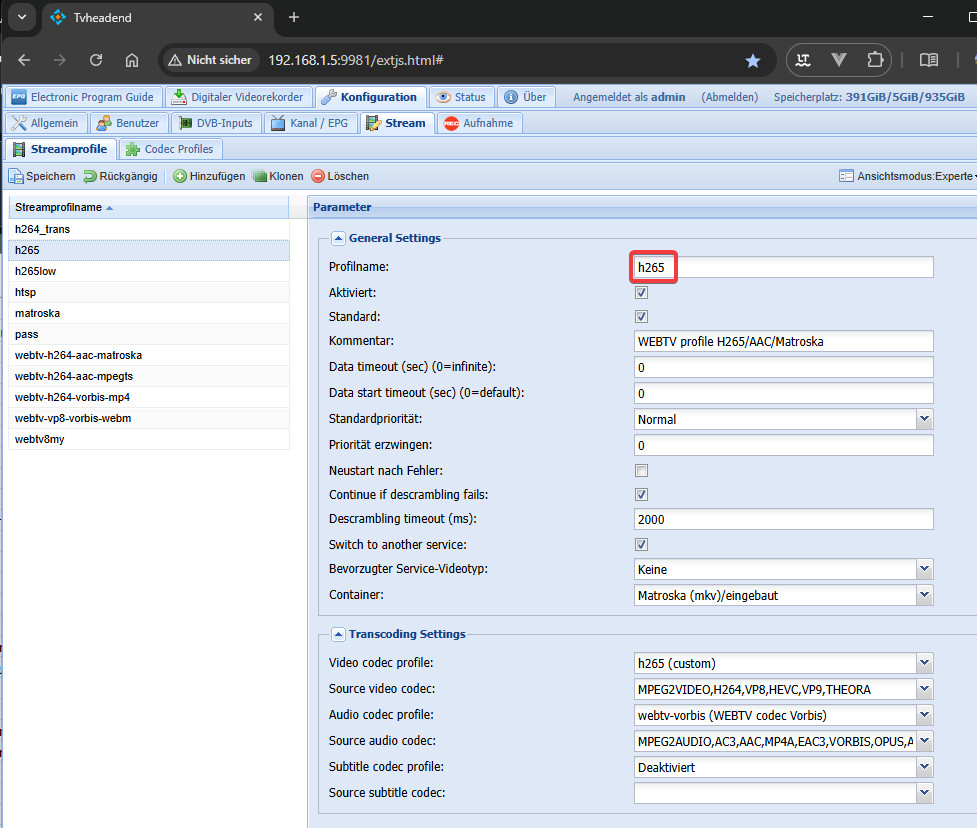The image size is (977, 828).
Task: Expand the Container dropdown list
Action: pyautogui.click(x=924, y=595)
